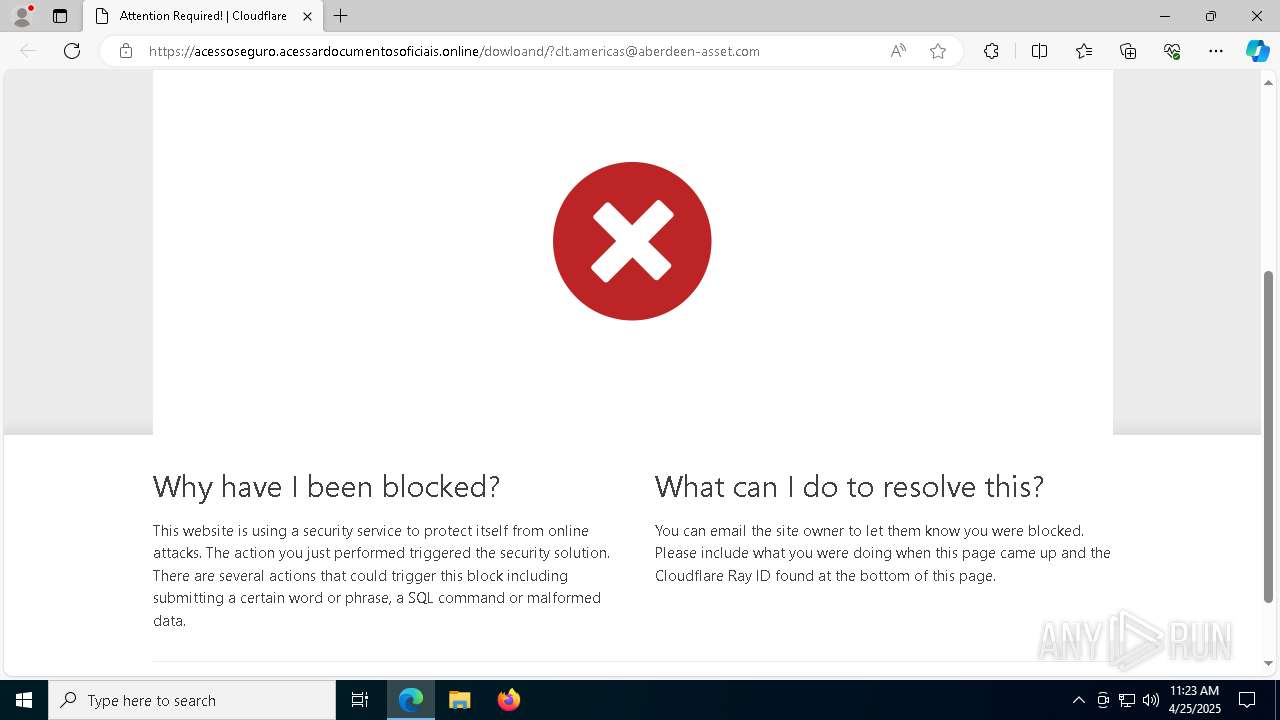
Task: Open Settings and more menu
Action: 1216,51
